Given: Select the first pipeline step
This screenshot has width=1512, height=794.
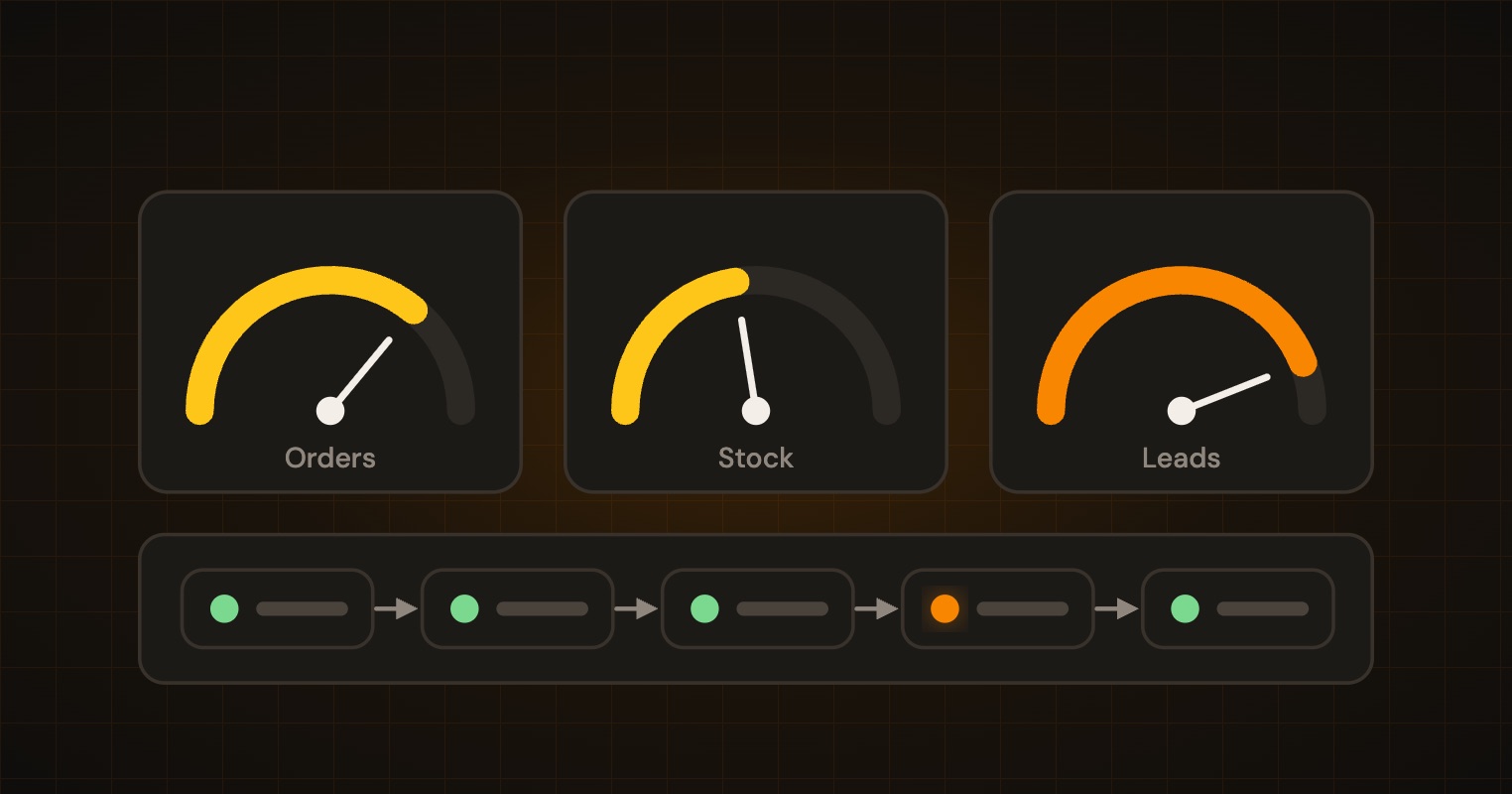Looking at the screenshot, I should coord(277,608).
